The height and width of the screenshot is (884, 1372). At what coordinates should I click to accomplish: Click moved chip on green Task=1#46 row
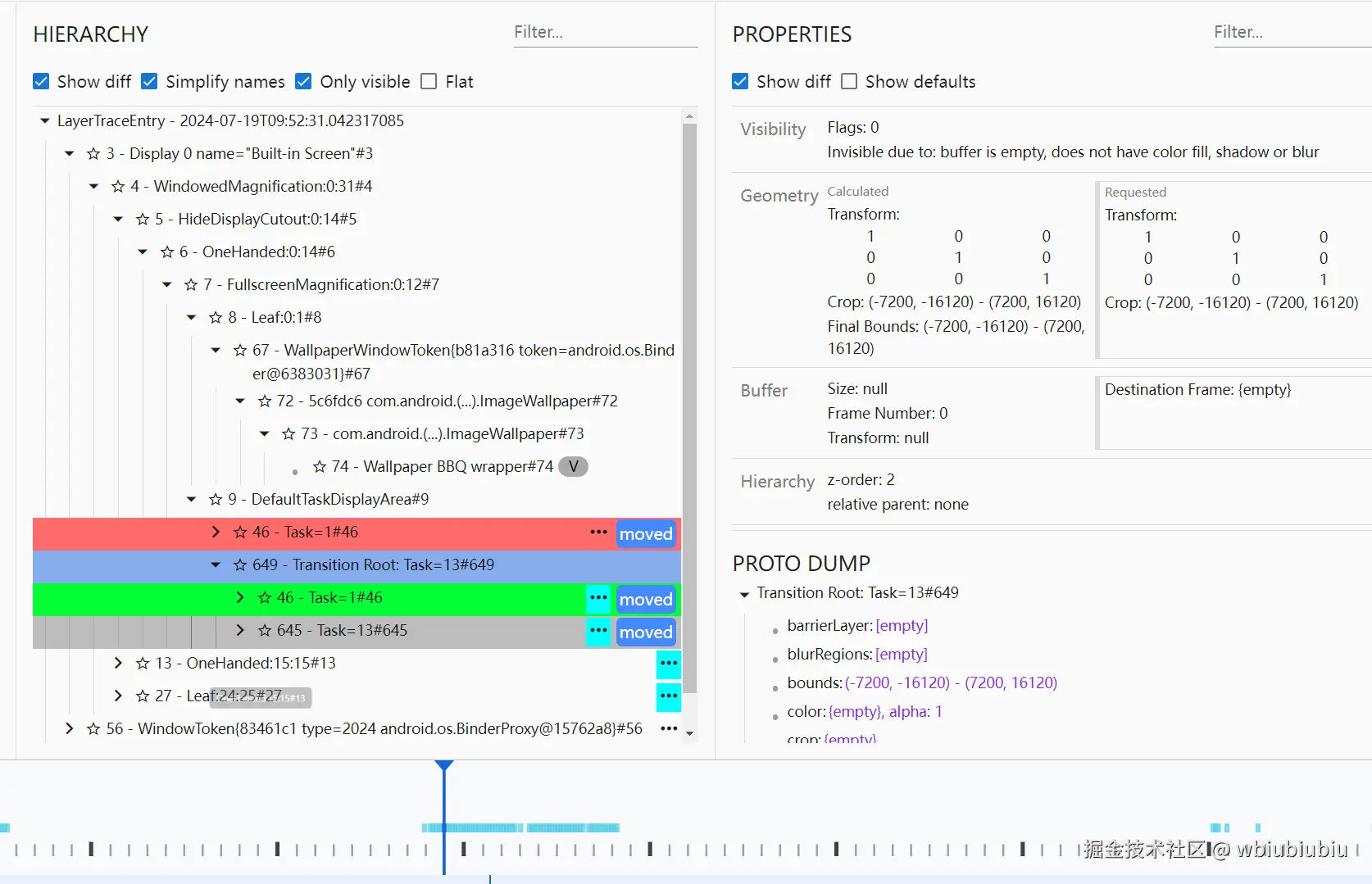pyautogui.click(x=646, y=600)
